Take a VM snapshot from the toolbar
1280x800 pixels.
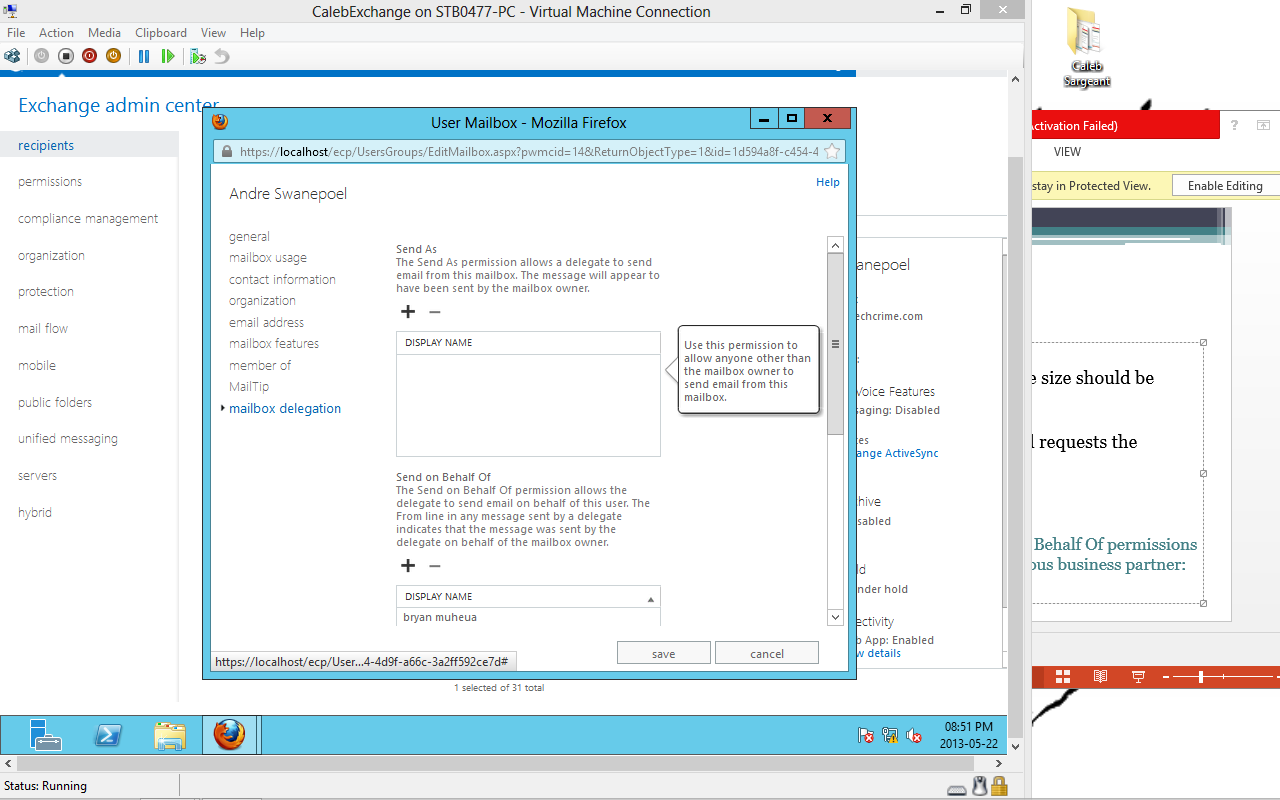tap(198, 56)
